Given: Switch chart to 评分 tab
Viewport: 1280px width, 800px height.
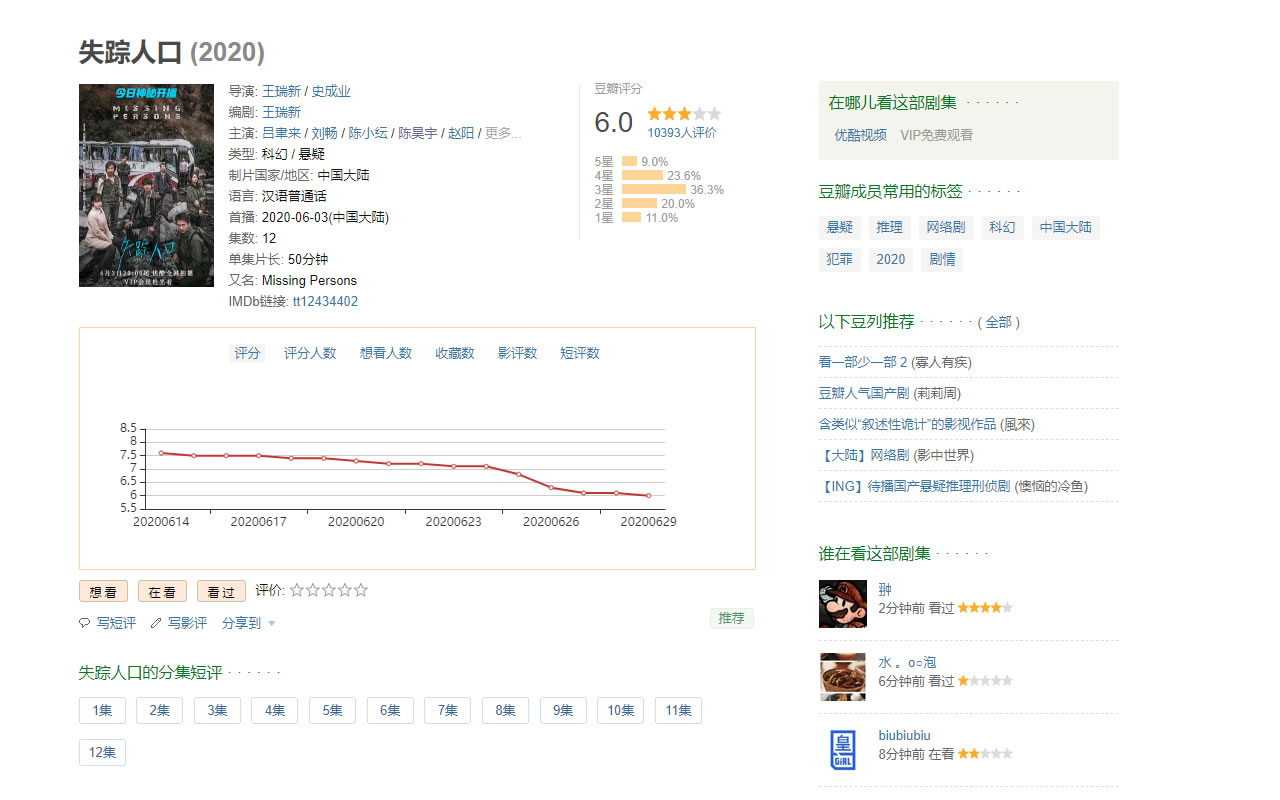Looking at the screenshot, I should click(247, 353).
